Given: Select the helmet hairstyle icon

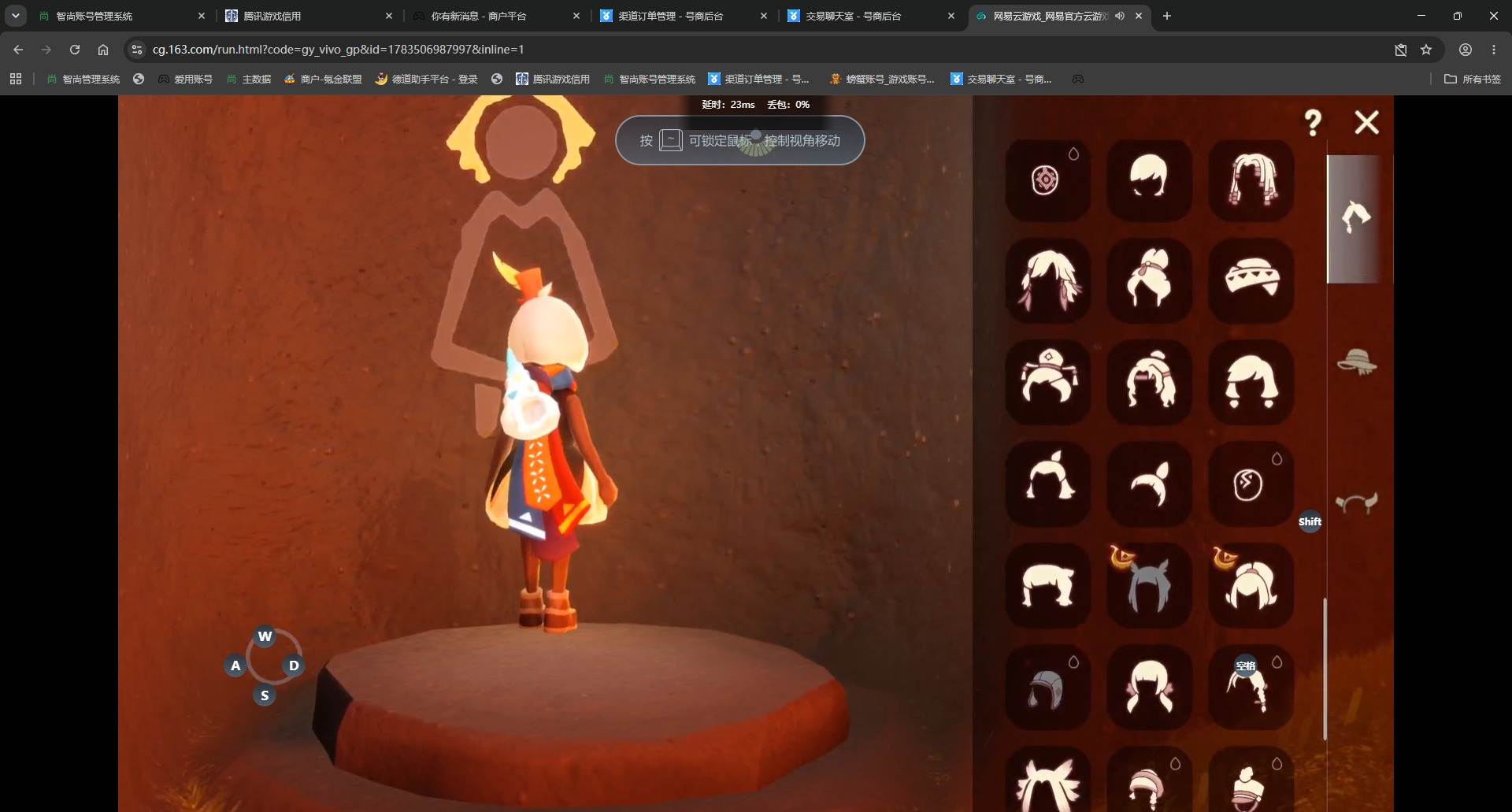Looking at the screenshot, I should [x=1047, y=688].
